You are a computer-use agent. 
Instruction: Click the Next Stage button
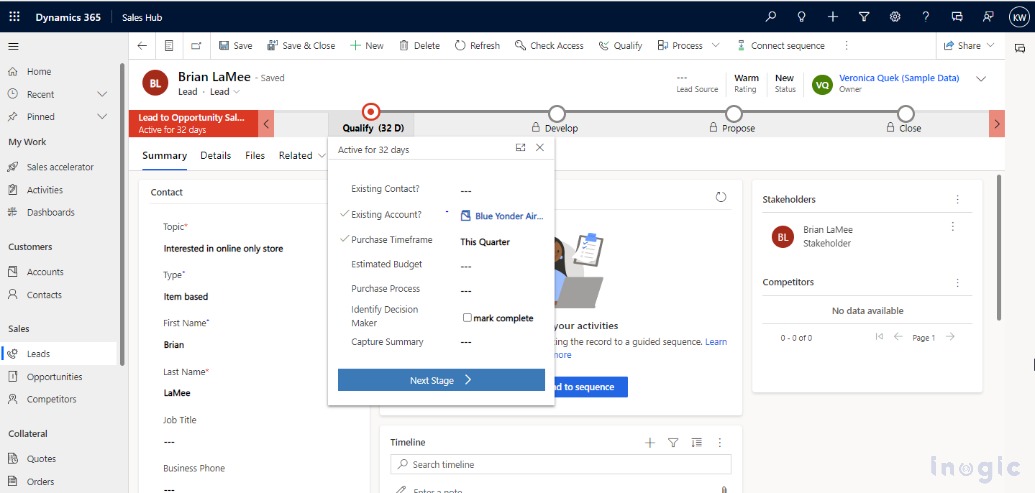click(x=441, y=380)
